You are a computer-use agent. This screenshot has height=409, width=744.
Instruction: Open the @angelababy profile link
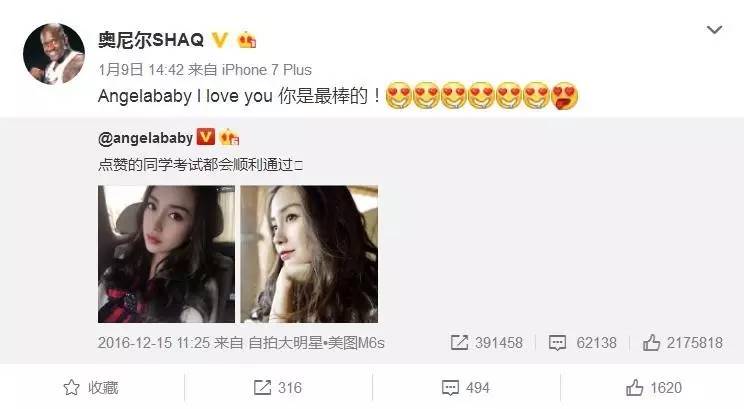[x=145, y=138]
